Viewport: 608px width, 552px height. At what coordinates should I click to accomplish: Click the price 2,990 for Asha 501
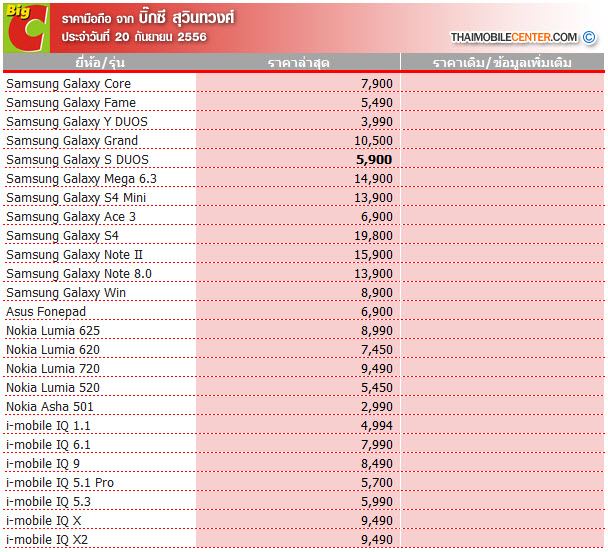coord(377,407)
